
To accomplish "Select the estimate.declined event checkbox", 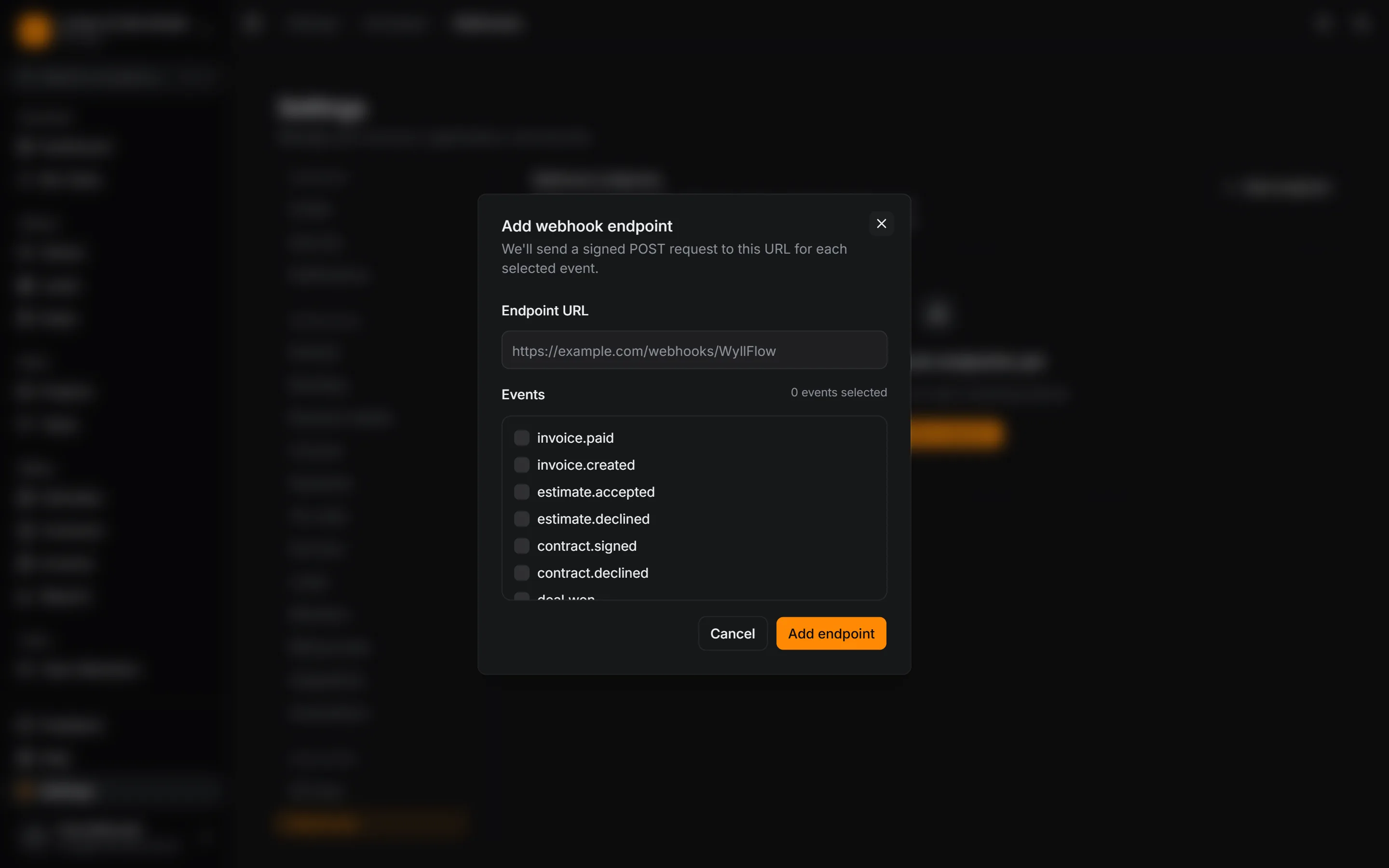I will [521, 519].
